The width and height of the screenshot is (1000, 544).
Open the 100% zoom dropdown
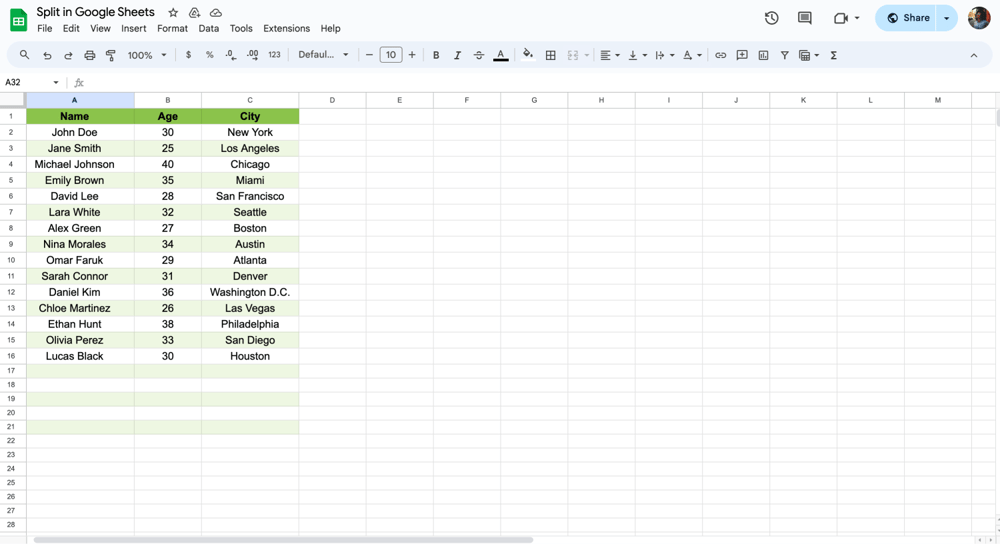(x=147, y=56)
